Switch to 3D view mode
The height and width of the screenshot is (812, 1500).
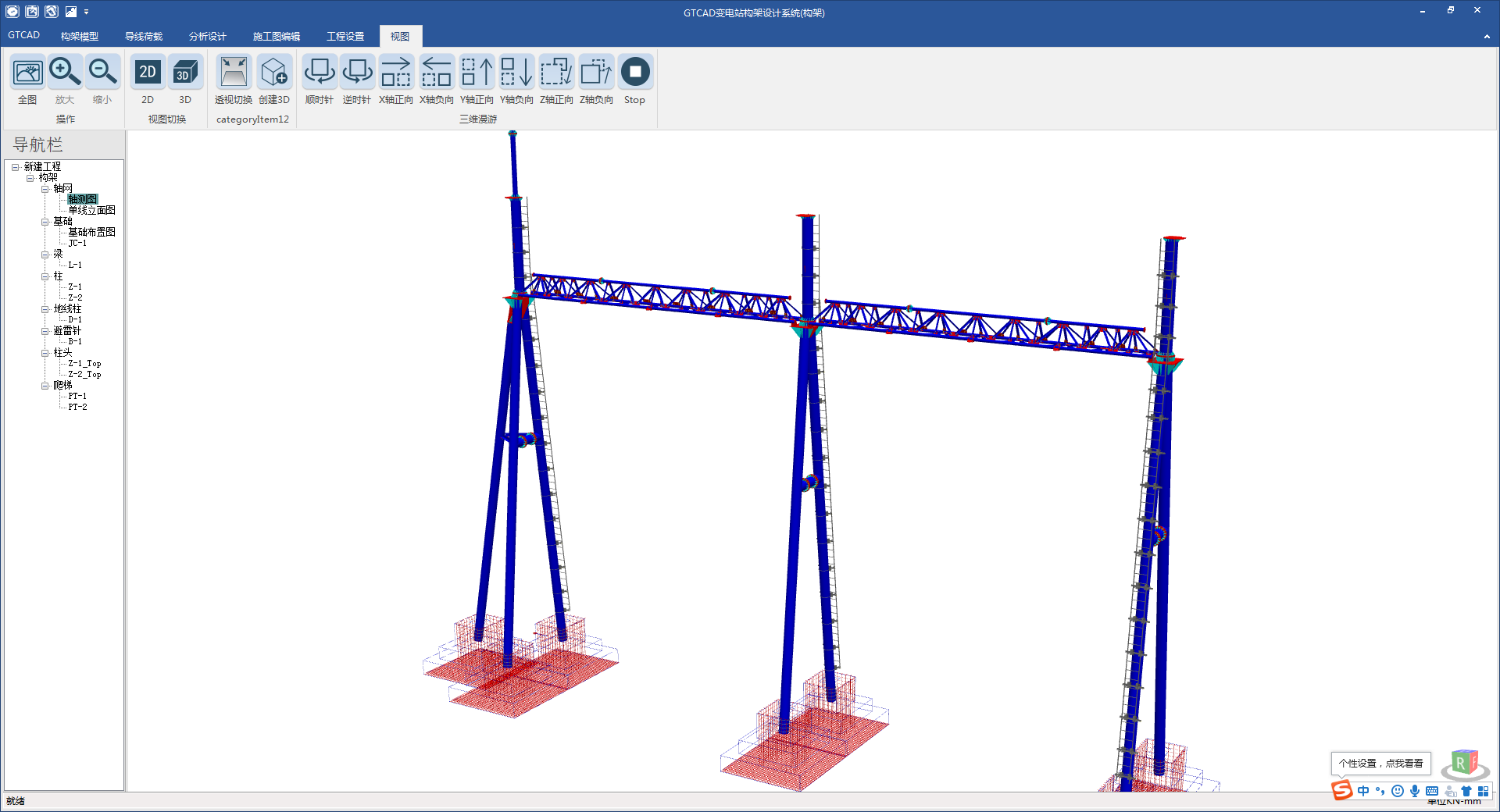[x=185, y=73]
